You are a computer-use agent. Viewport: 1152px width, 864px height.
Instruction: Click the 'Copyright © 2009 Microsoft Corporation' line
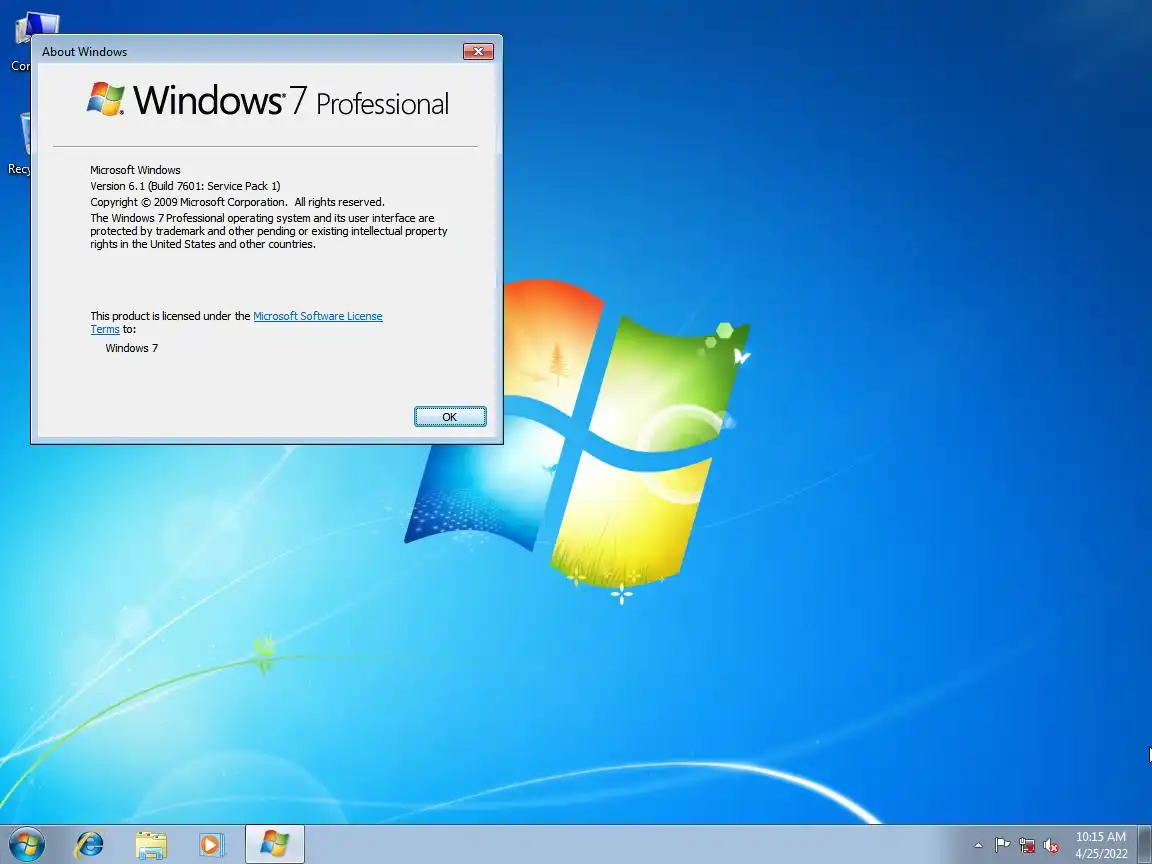click(x=237, y=202)
